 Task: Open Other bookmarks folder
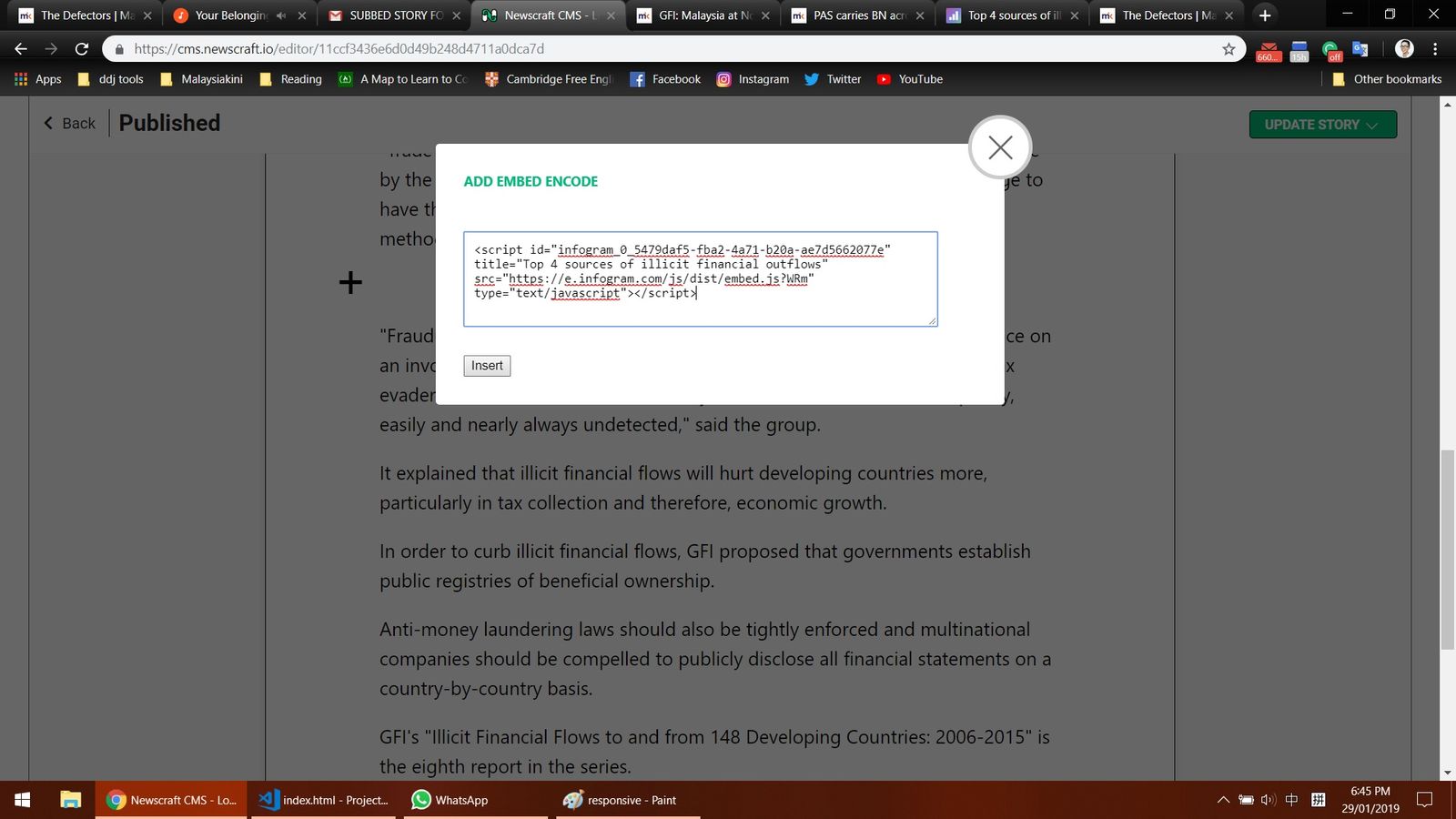pyautogui.click(x=1387, y=79)
